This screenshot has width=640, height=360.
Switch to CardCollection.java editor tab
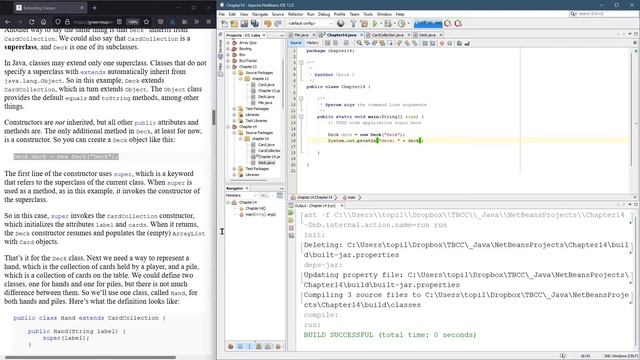coord(387,35)
